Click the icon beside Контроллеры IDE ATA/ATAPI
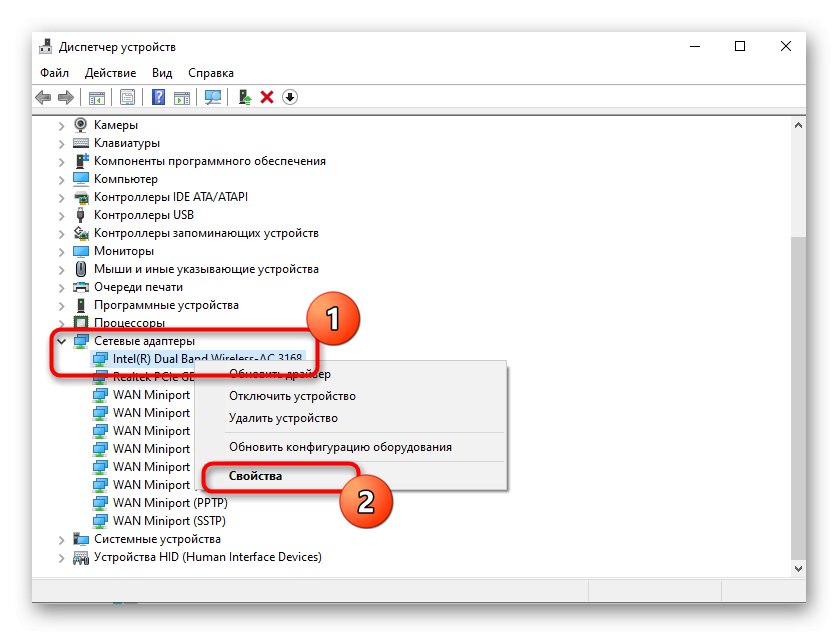 coord(81,197)
